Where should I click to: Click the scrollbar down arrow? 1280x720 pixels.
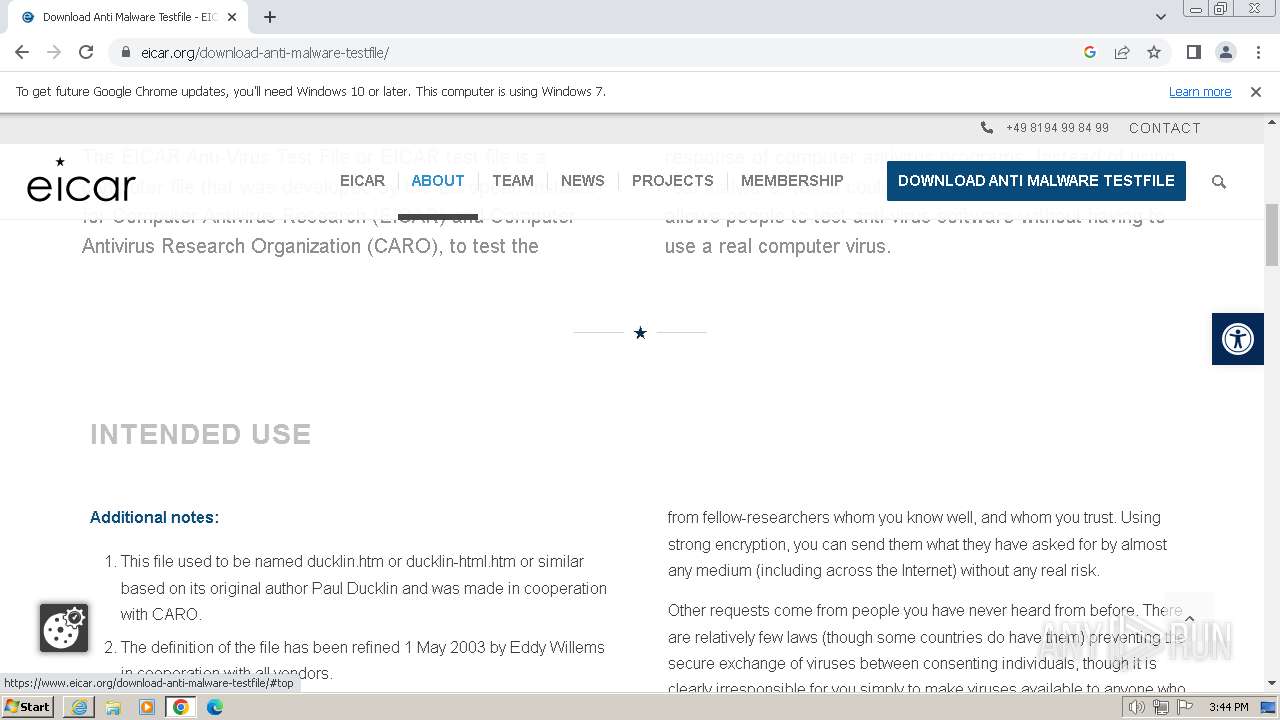click(1272, 684)
